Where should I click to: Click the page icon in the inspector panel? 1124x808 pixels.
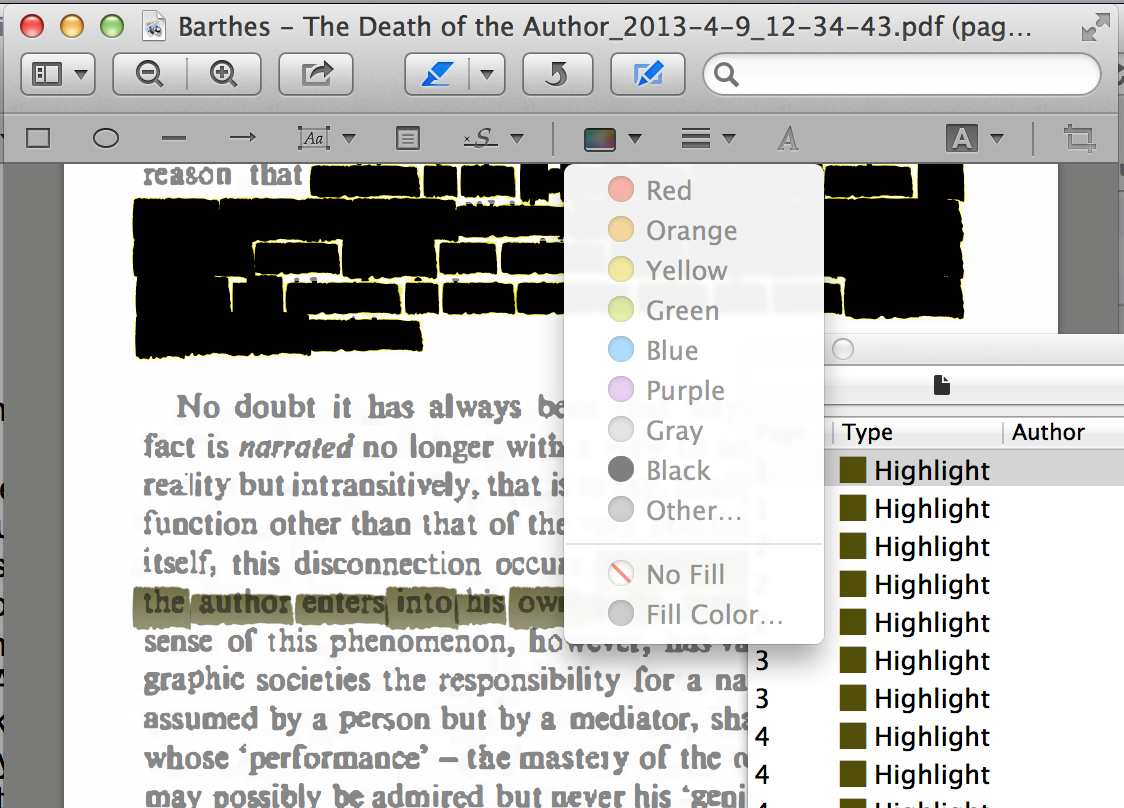click(942, 385)
